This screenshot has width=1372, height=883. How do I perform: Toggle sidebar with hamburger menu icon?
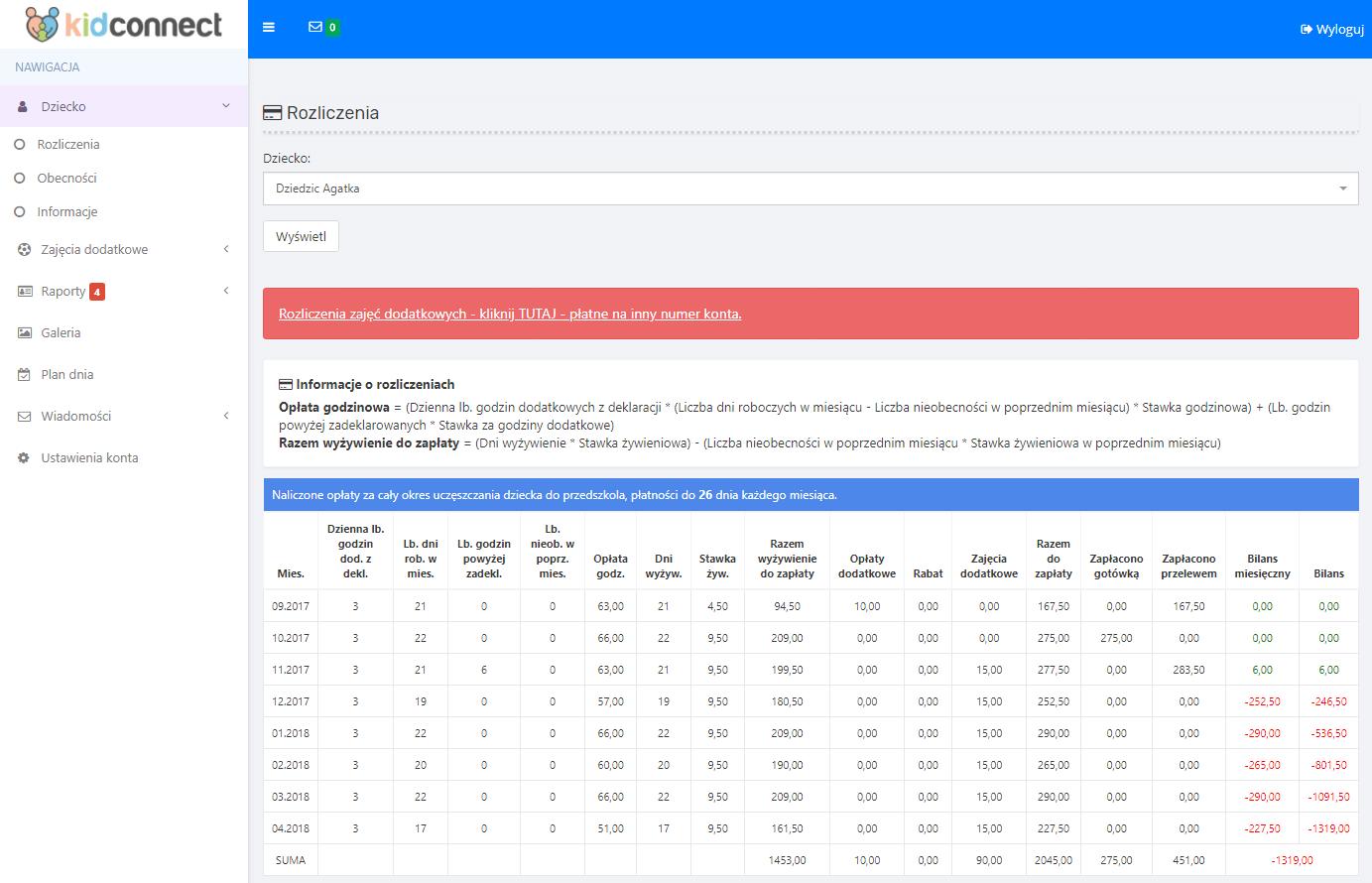click(269, 28)
